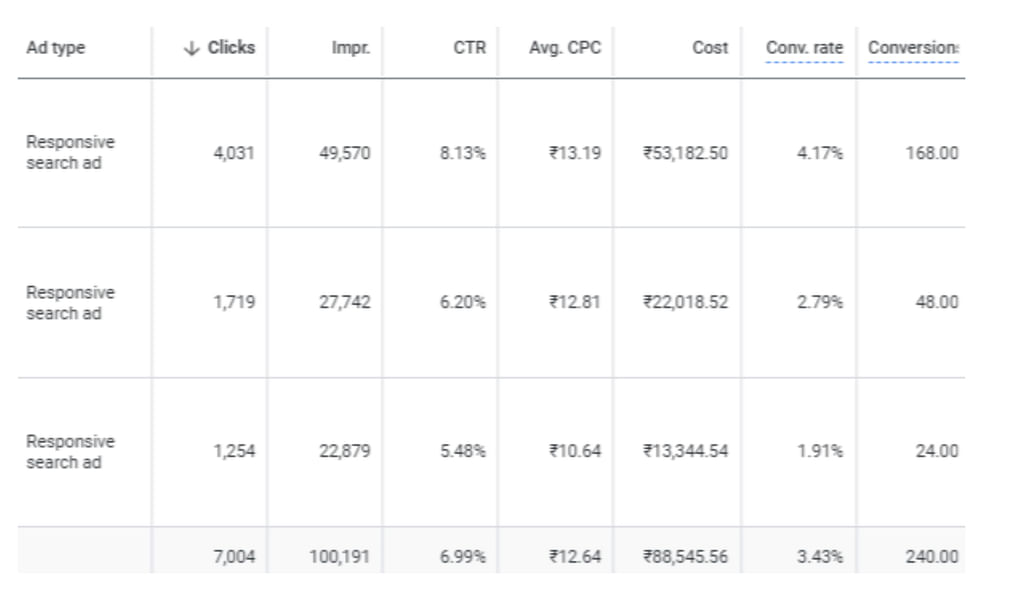Click the Cost column header

pos(710,48)
